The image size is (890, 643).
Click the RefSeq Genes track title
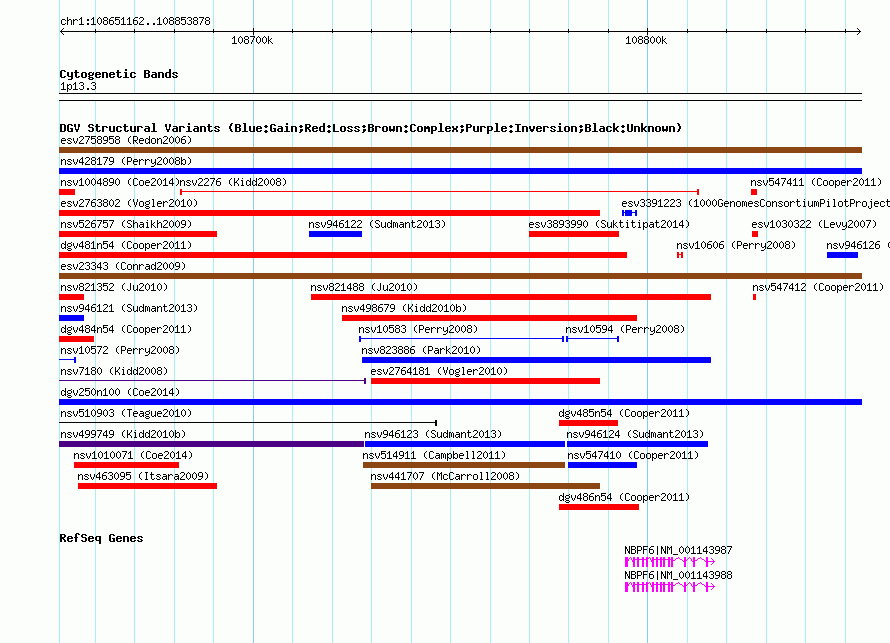101,538
